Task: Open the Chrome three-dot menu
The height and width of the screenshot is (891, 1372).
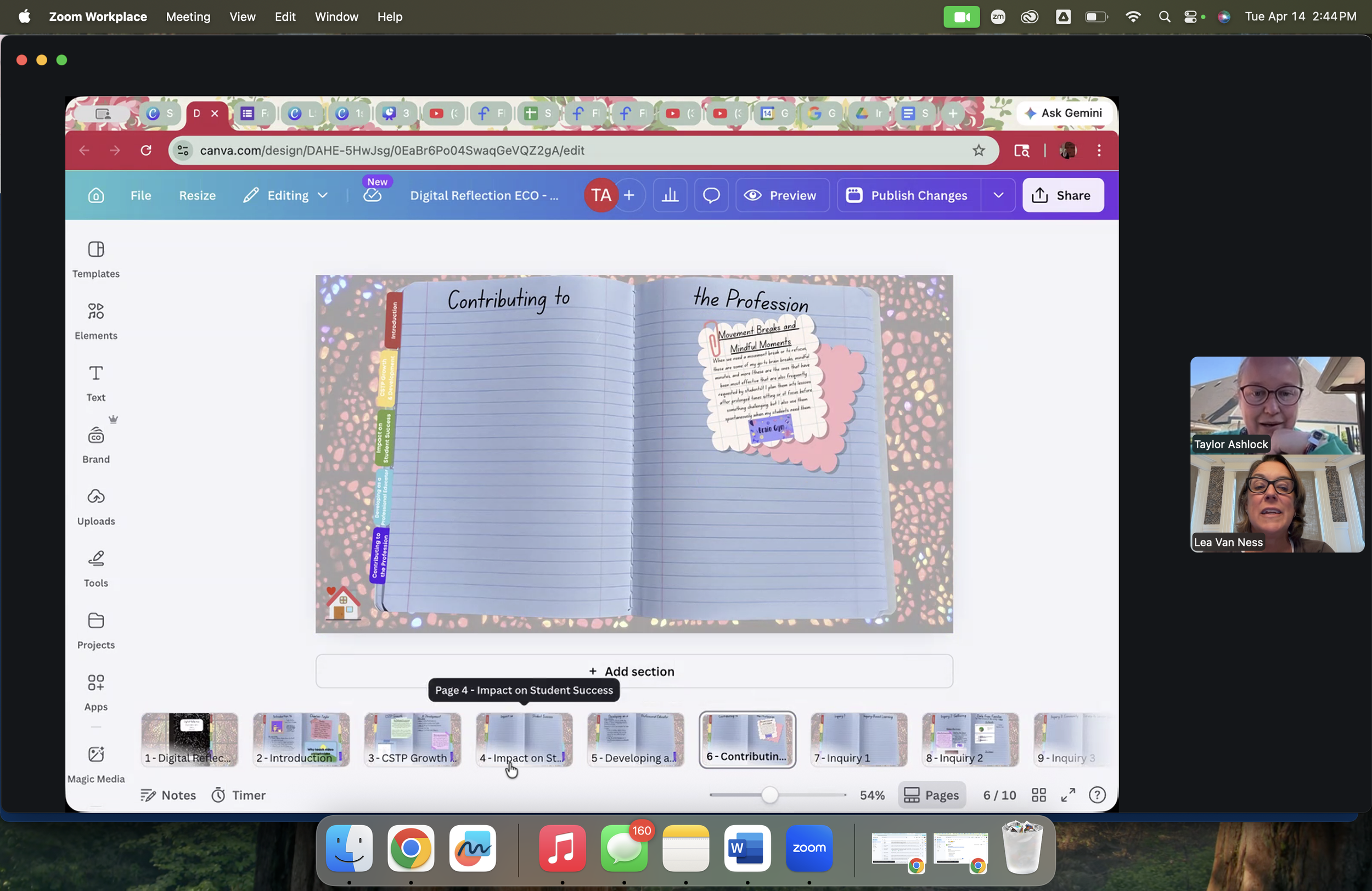Action: [1099, 150]
